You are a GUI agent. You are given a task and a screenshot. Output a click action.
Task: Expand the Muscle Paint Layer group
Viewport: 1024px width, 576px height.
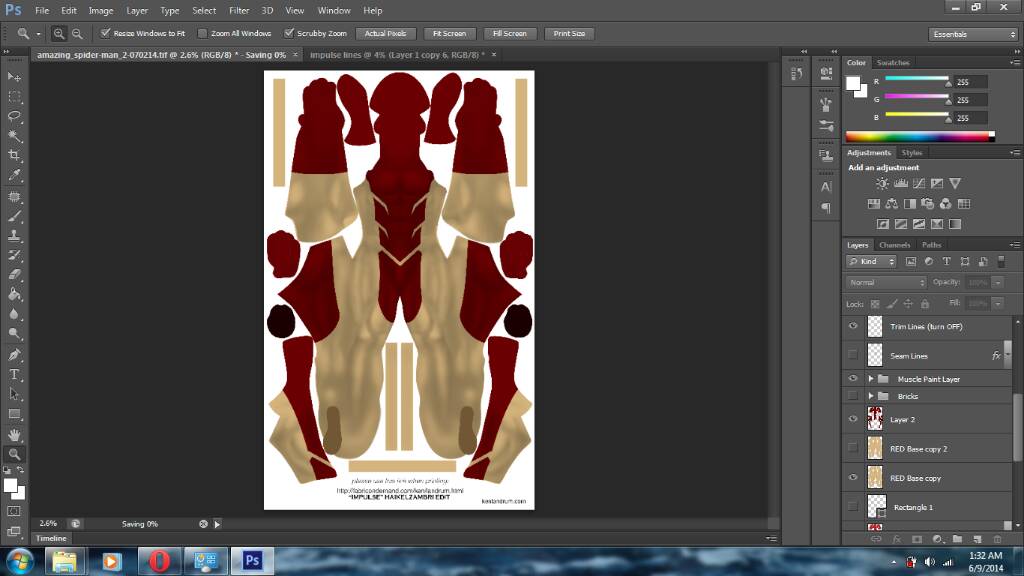coord(871,379)
